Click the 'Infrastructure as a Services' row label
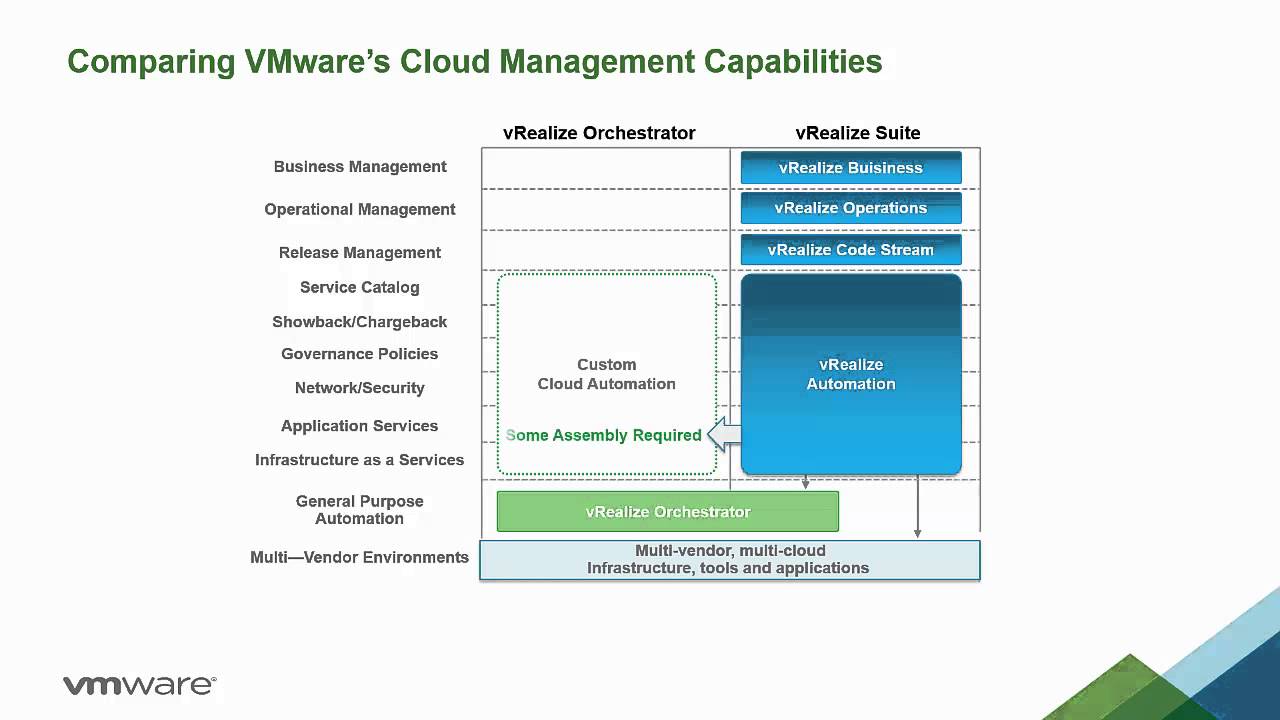This screenshot has width=1280, height=720. point(360,460)
